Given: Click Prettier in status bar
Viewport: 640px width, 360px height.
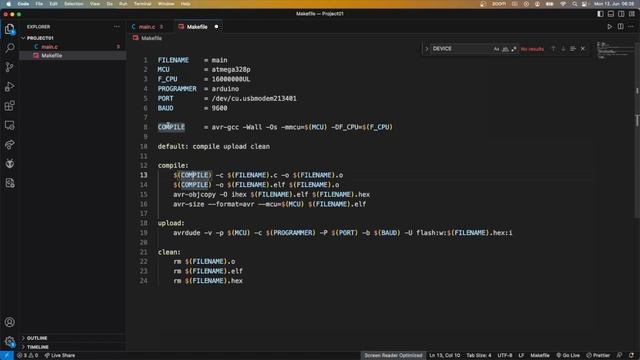Looking at the screenshot, I should click(x=598, y=356).
